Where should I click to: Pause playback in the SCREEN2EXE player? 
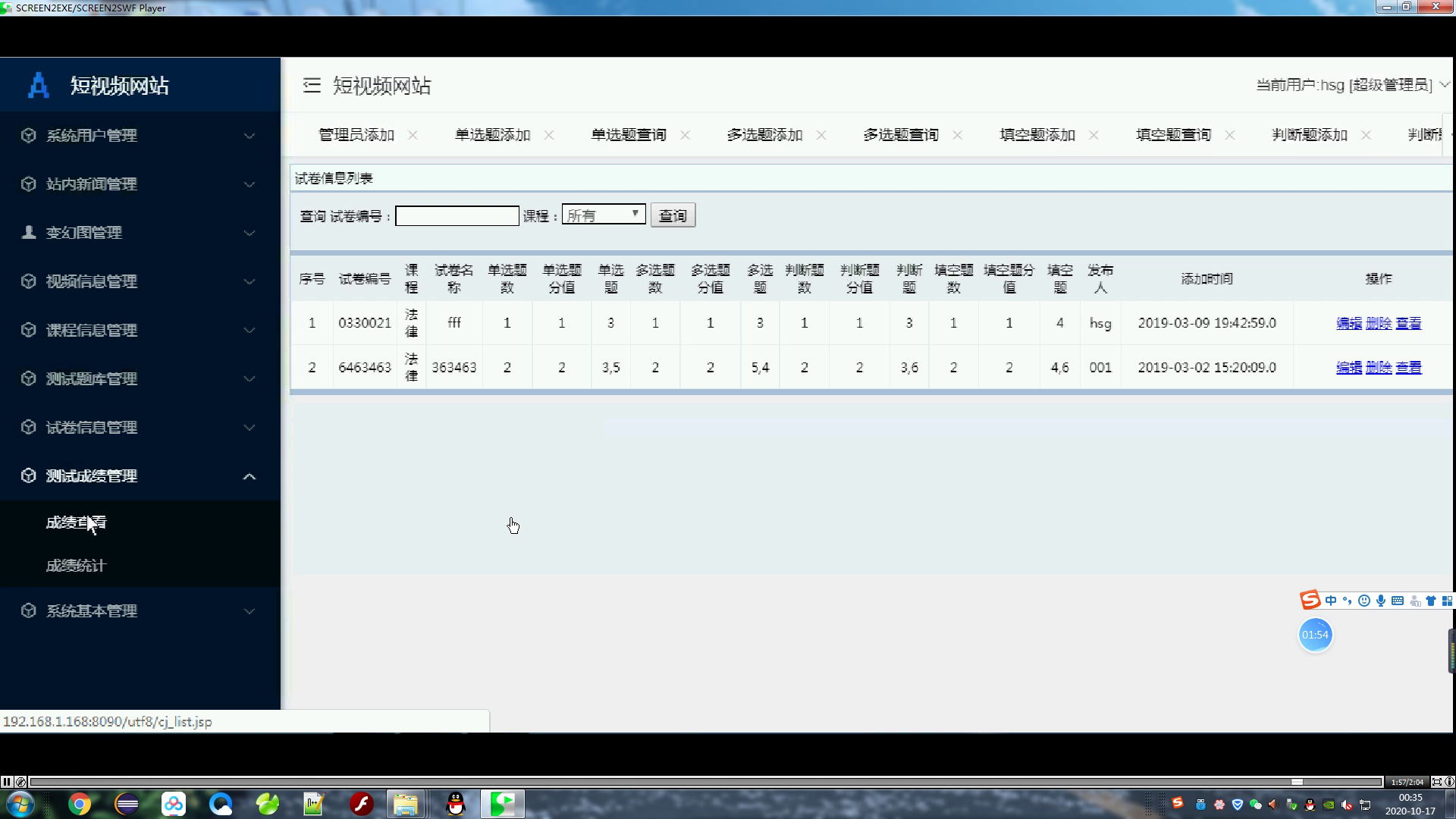point(7,782)
